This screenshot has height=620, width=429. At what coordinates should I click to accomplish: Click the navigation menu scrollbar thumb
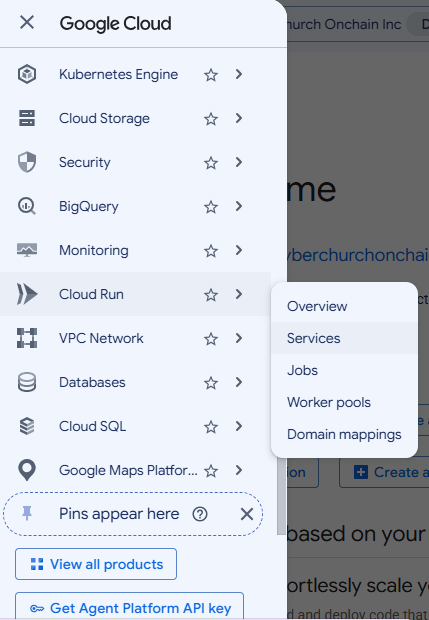tap(281, 494)
